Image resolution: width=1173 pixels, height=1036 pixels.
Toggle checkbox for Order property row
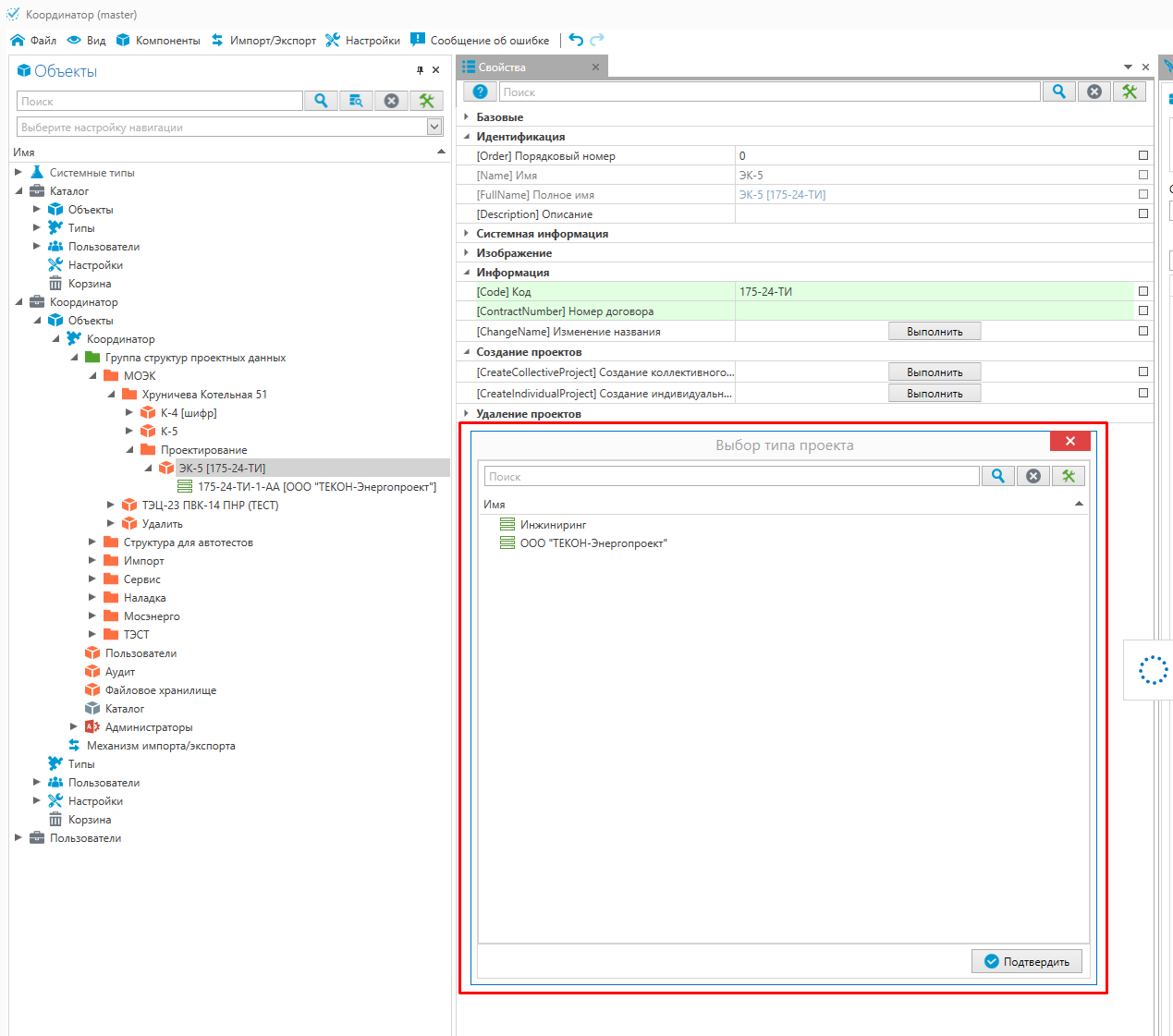(1143, 156)
